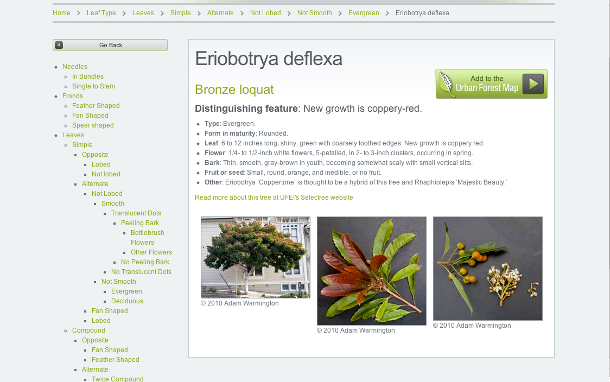Open Feather Shaped under Fronds

click(x=96, y=105)
